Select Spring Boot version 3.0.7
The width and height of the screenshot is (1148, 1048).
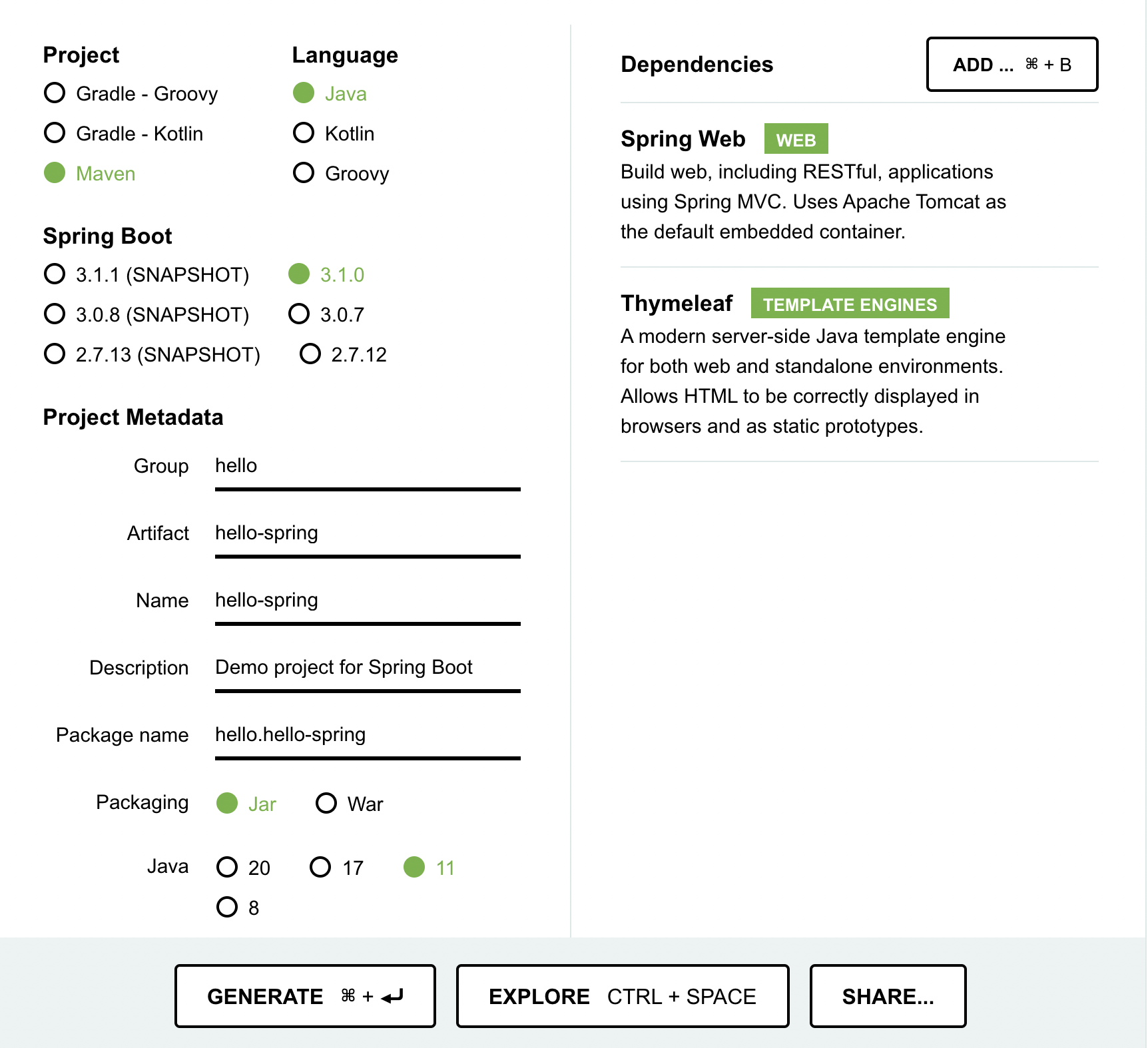(x=326, y=314)
